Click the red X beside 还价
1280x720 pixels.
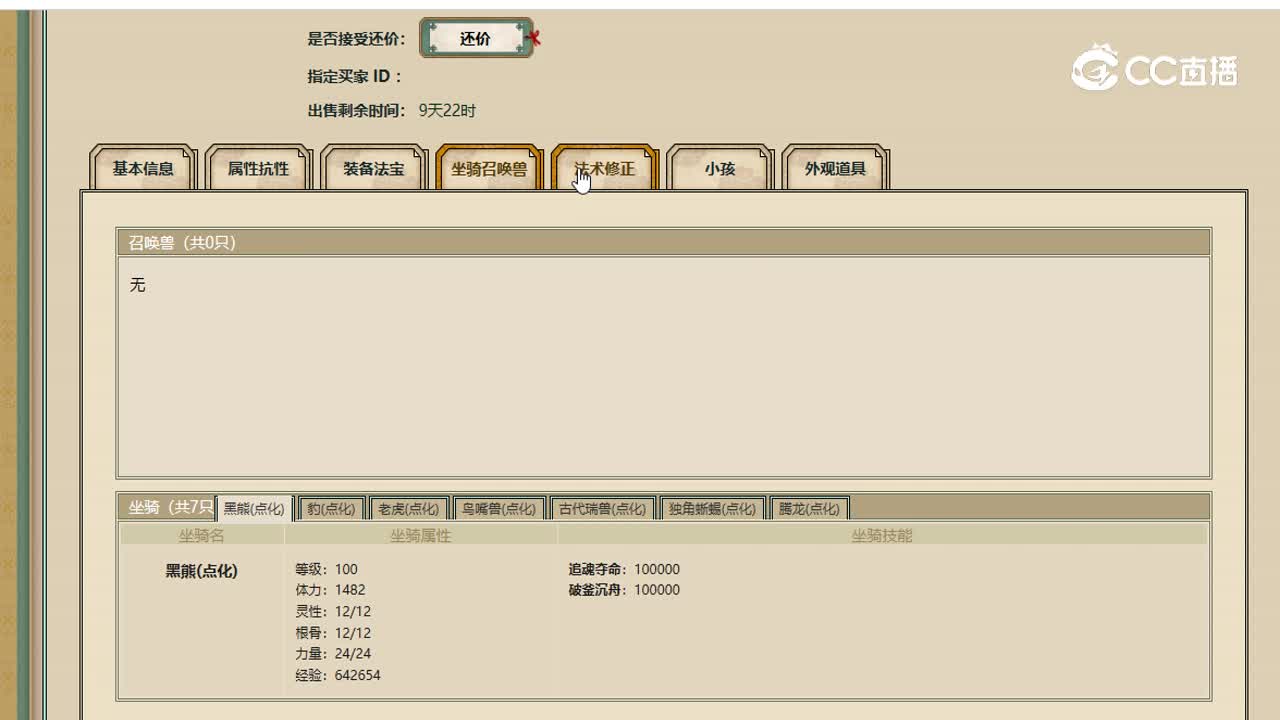(534, 38)
